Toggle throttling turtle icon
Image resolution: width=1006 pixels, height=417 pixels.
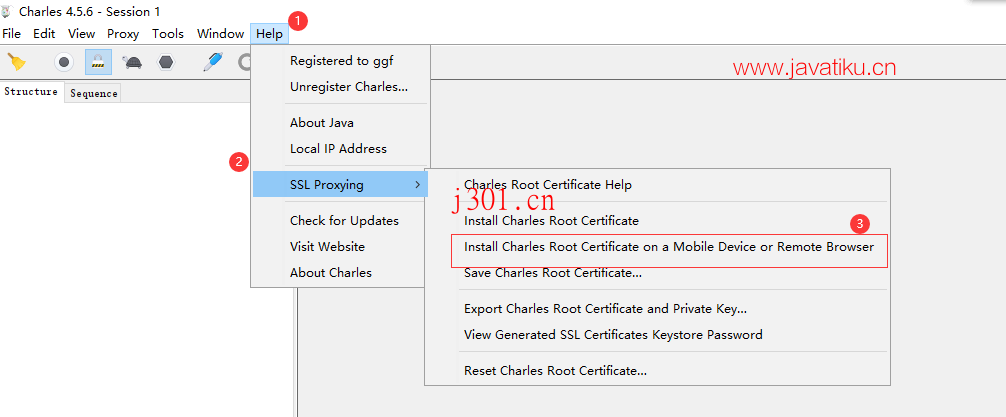coord(132,62)
